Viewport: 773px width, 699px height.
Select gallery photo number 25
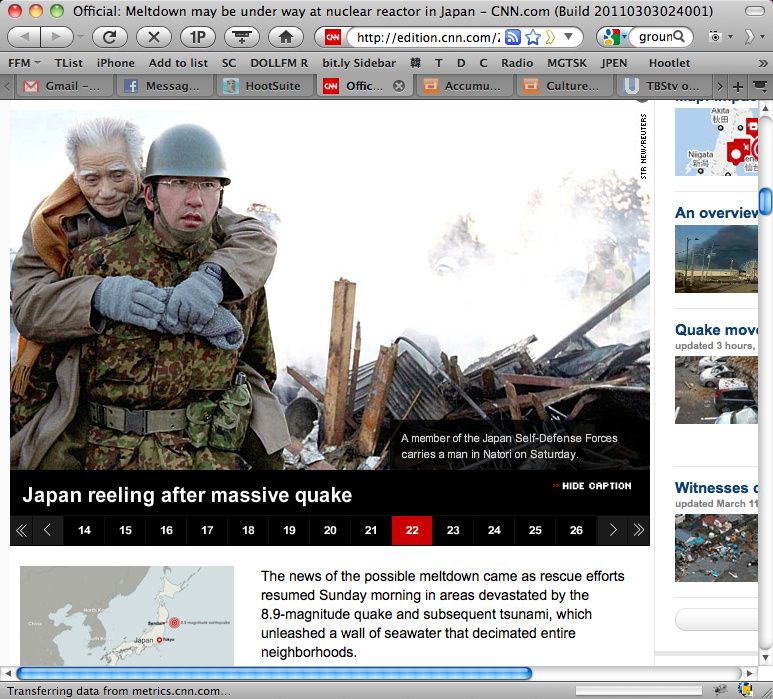tap(535, 530)
